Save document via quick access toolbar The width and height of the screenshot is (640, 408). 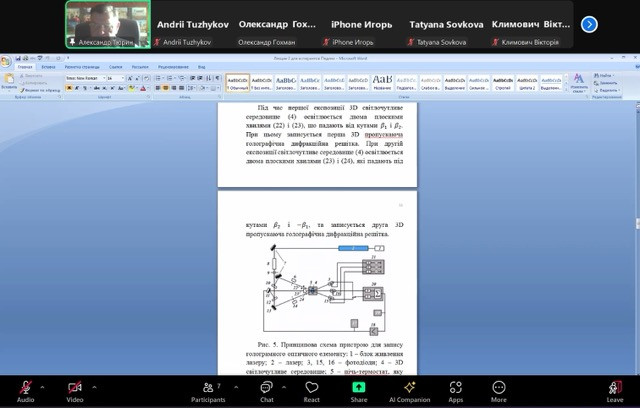pyautogui.click(x=18, y=58)
